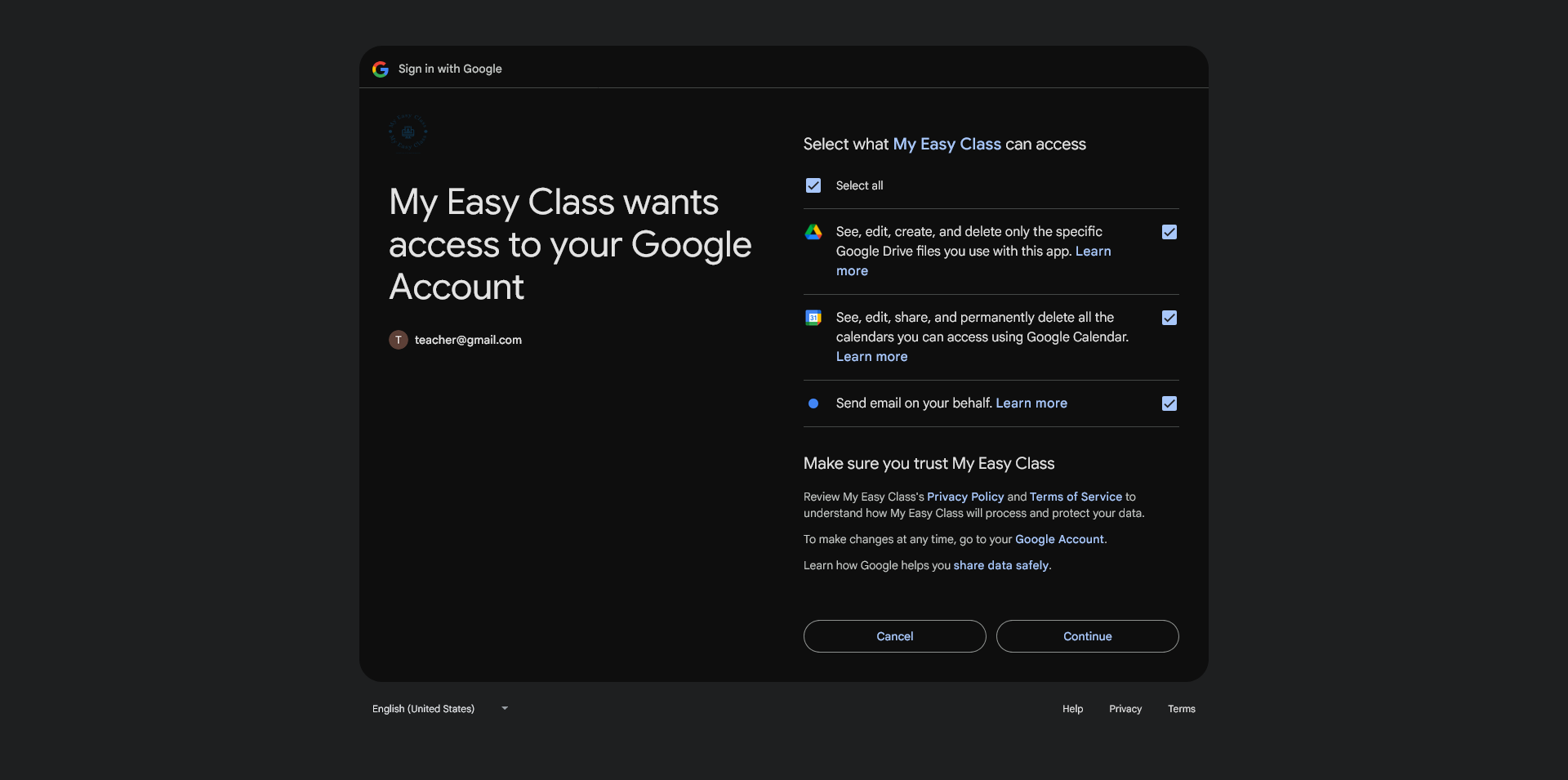Open the Privacy Policy link

(965, 497)
